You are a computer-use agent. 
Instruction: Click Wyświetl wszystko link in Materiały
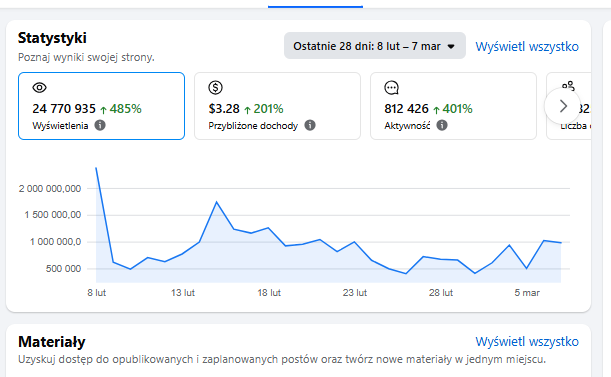[527, 342]
